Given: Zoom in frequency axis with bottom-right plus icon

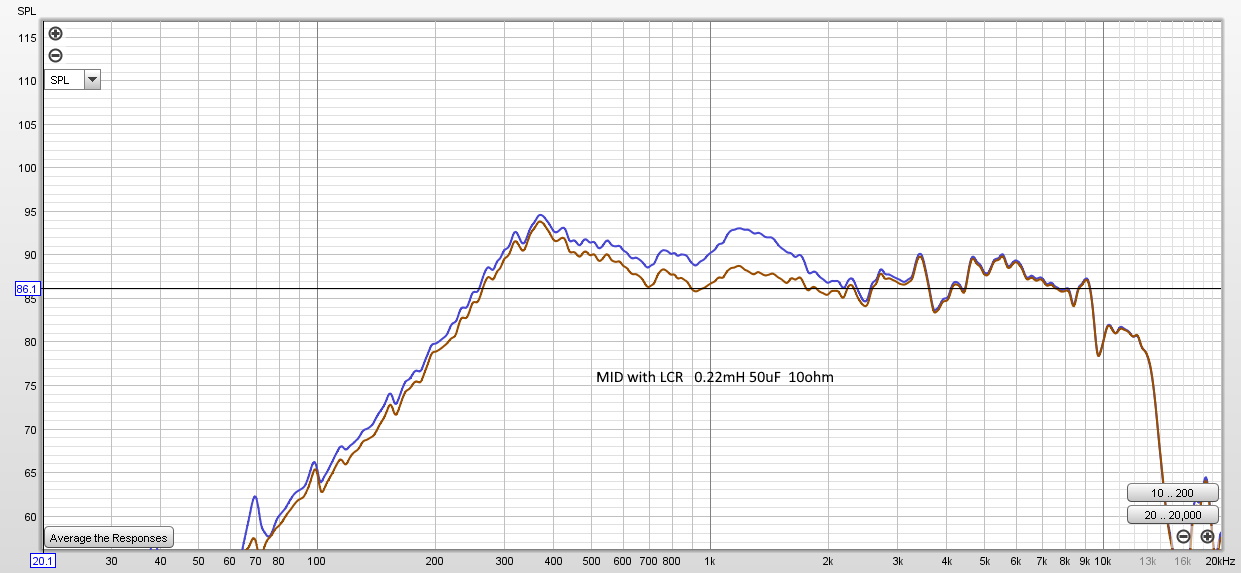Looking at the screenshot, I should 1207,537.
